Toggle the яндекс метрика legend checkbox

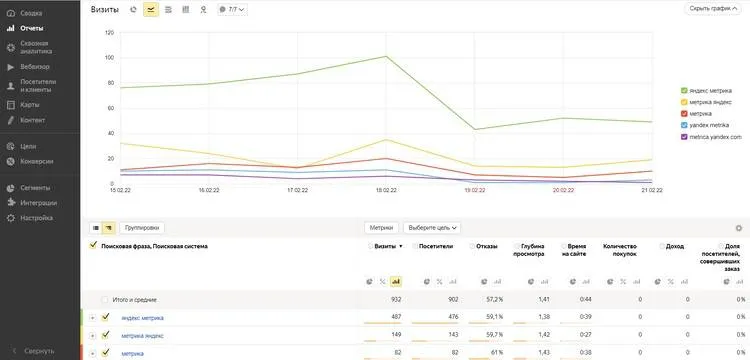684,90
